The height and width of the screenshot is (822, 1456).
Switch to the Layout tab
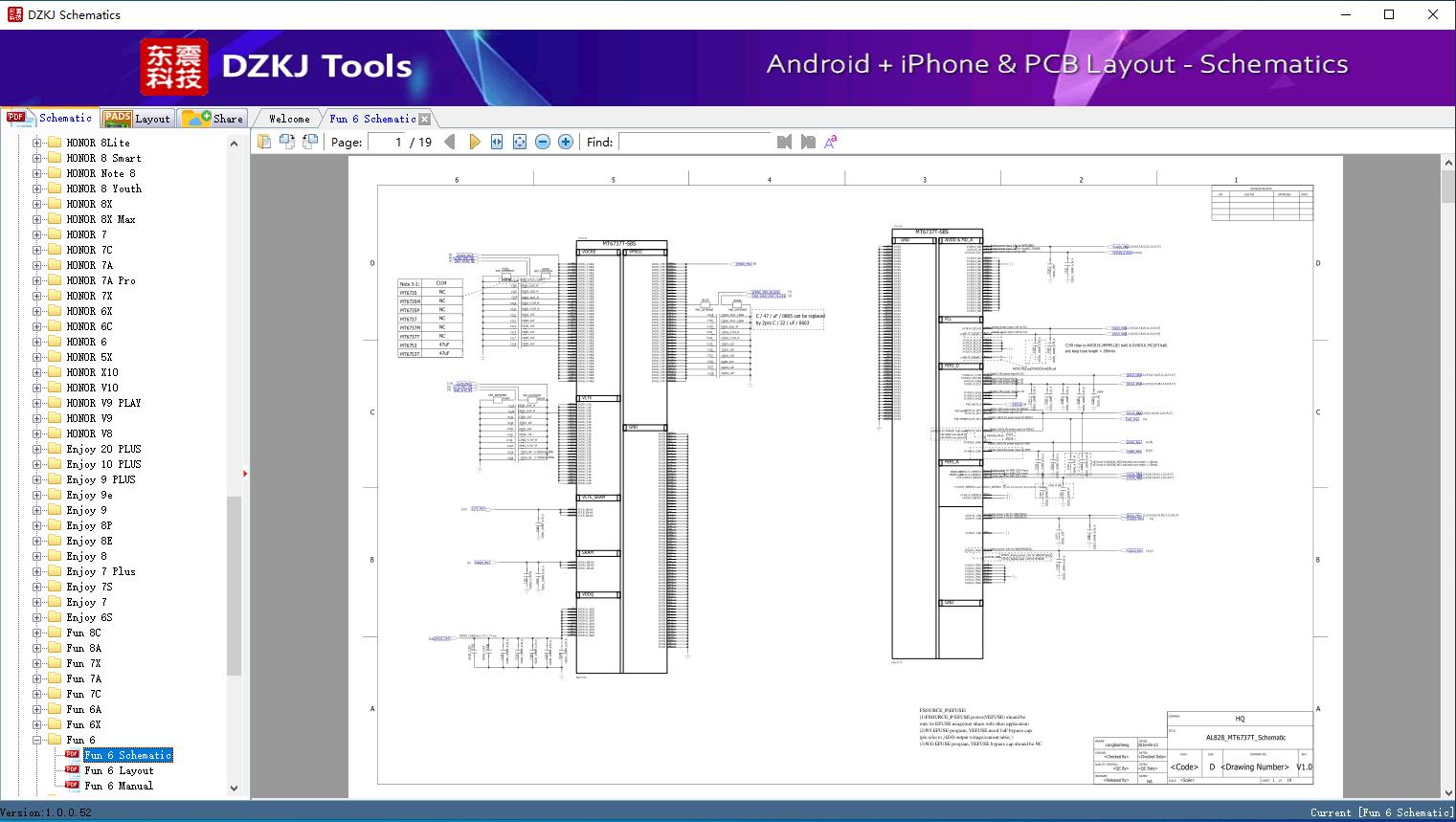point(137,119)
